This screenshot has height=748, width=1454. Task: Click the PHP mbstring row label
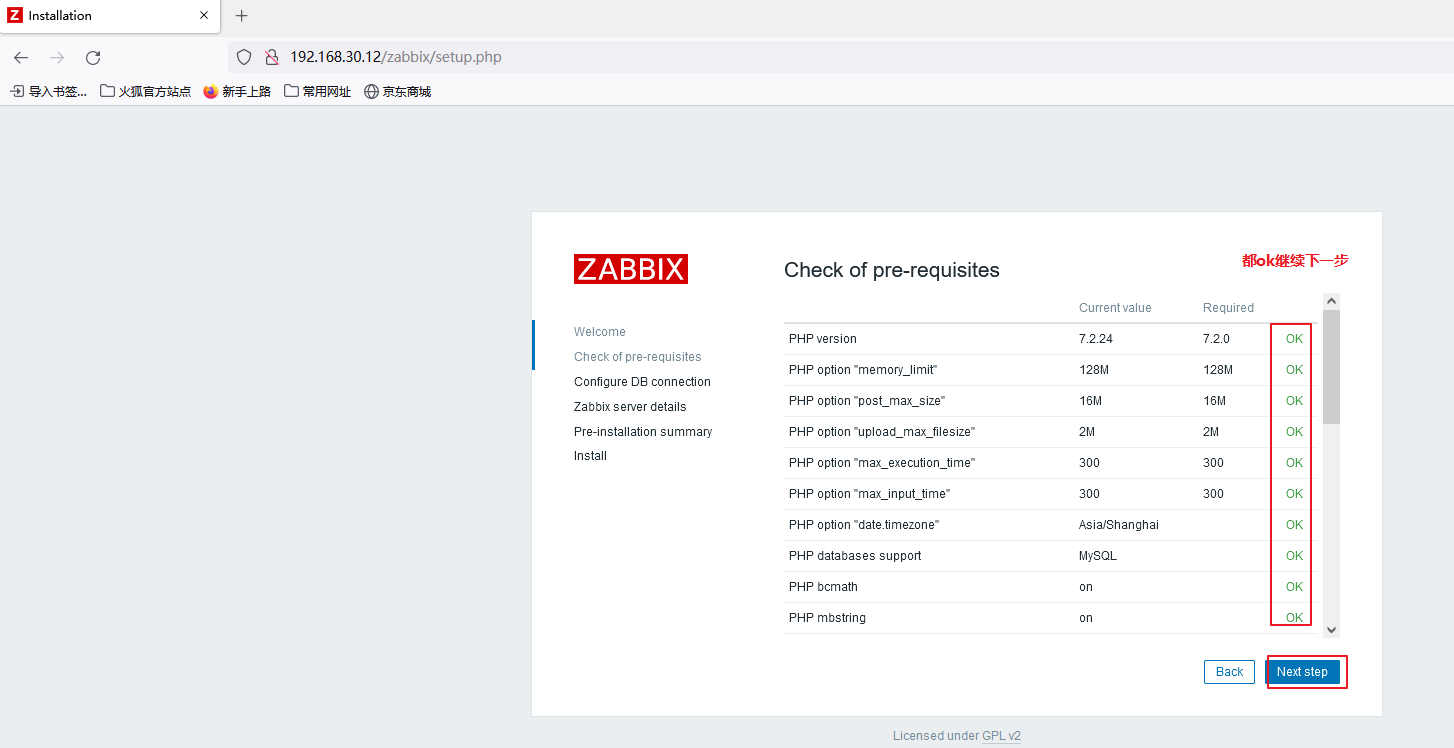827,618
